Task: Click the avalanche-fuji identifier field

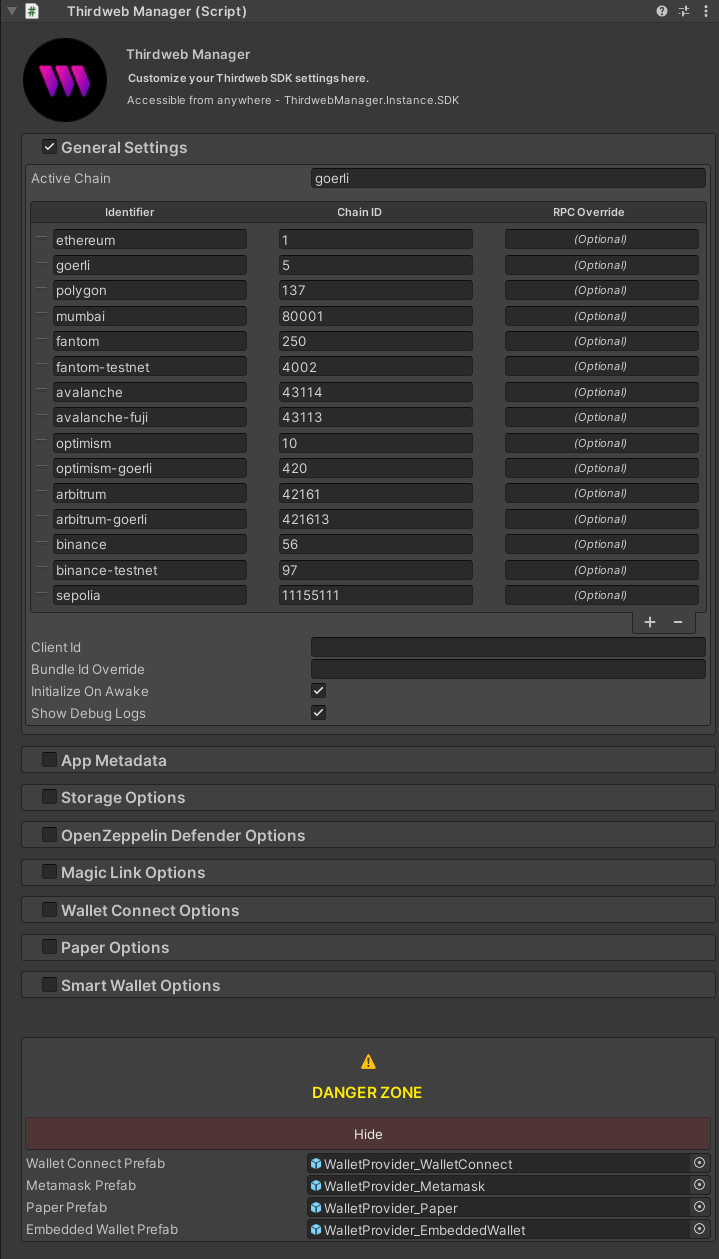Action: coord(150,417)
